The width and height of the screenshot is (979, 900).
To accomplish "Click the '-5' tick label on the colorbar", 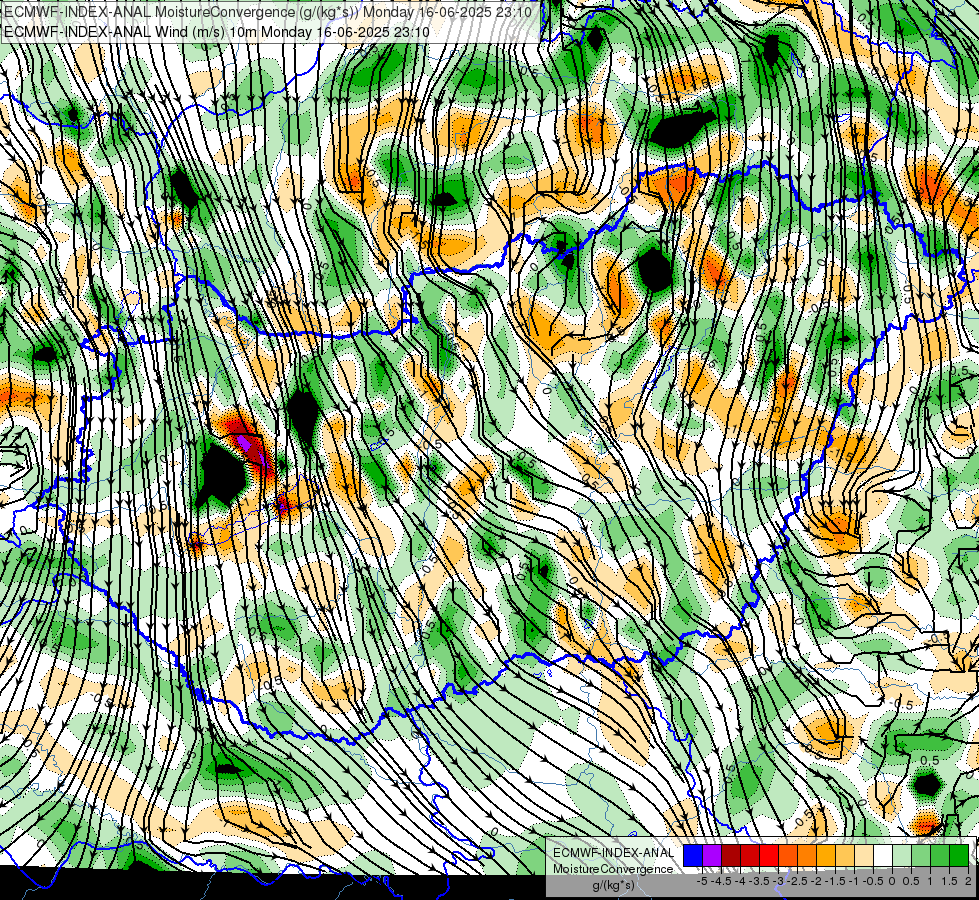I will point(702,881).
